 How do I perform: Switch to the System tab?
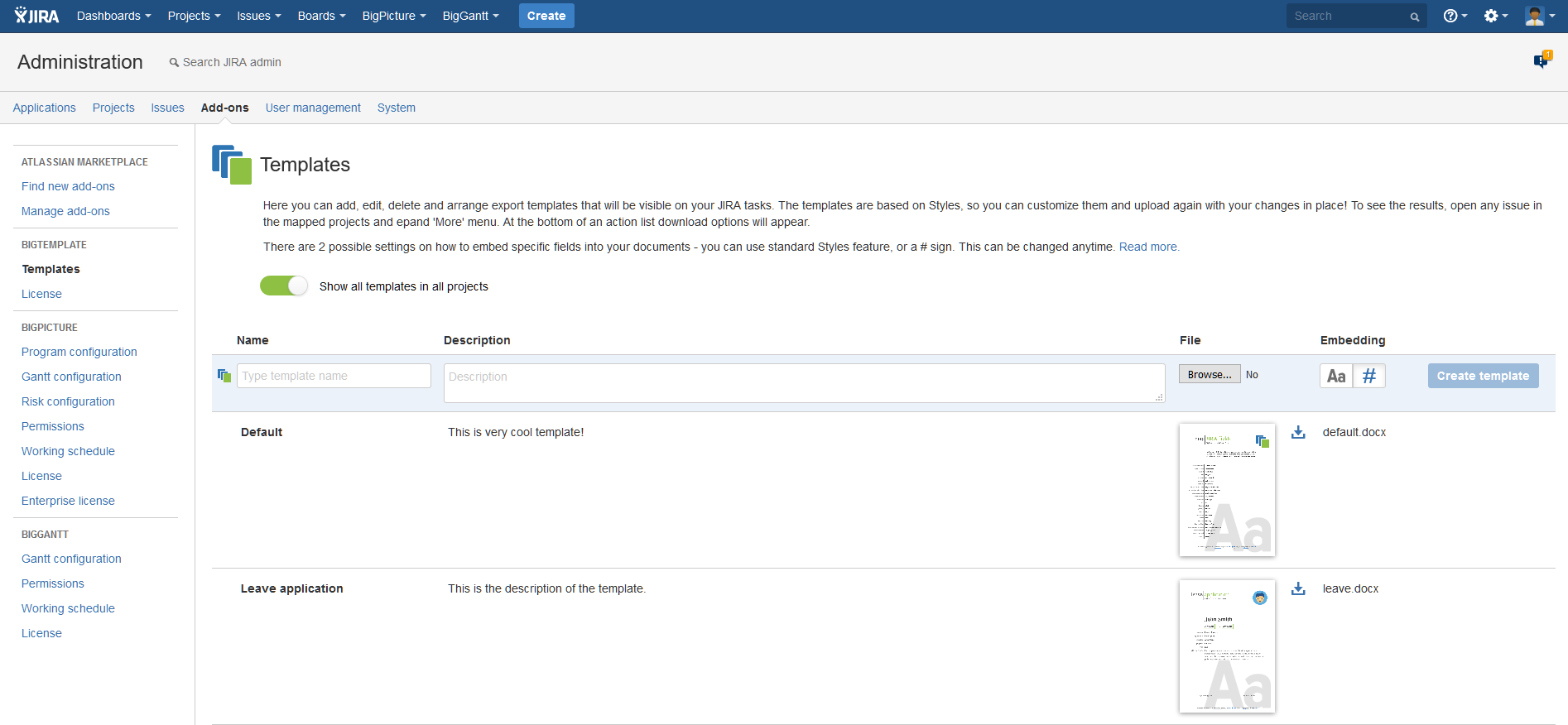pyautogui.click(x=397, y=108)
